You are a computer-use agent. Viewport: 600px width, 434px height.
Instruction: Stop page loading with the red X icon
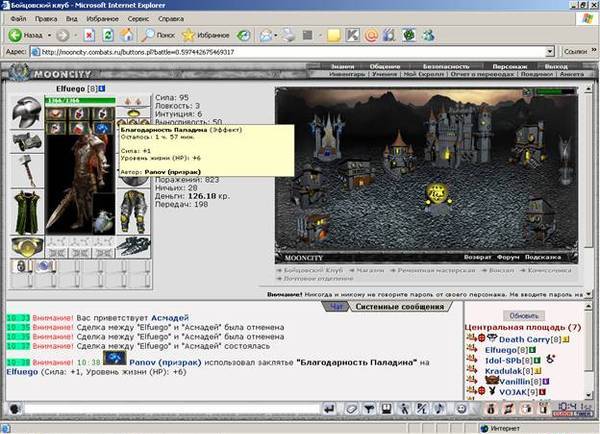[89, 36]
